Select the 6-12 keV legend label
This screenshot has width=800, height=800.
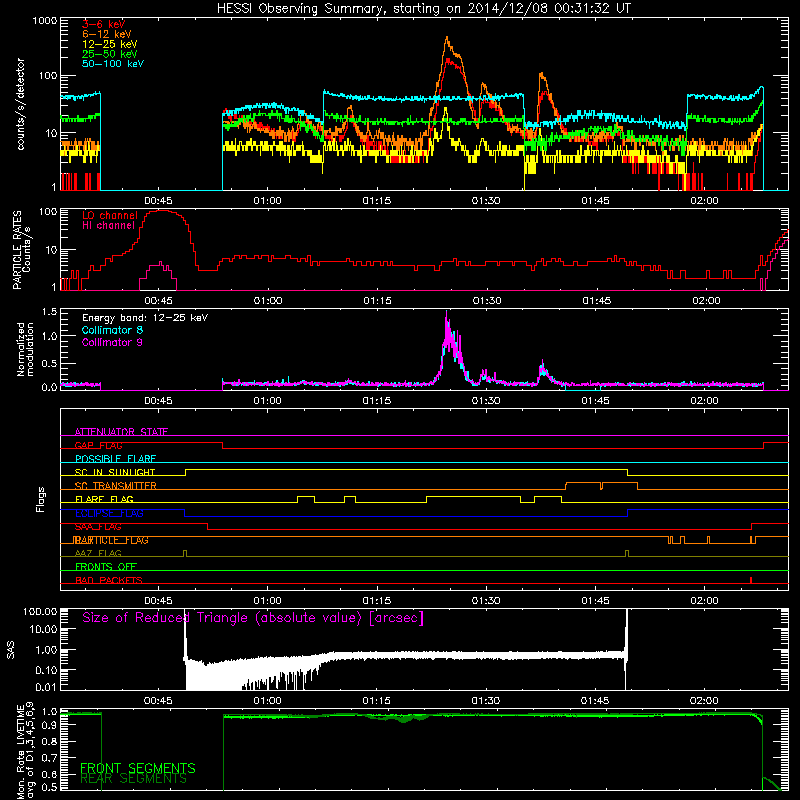tap(107, 34)
